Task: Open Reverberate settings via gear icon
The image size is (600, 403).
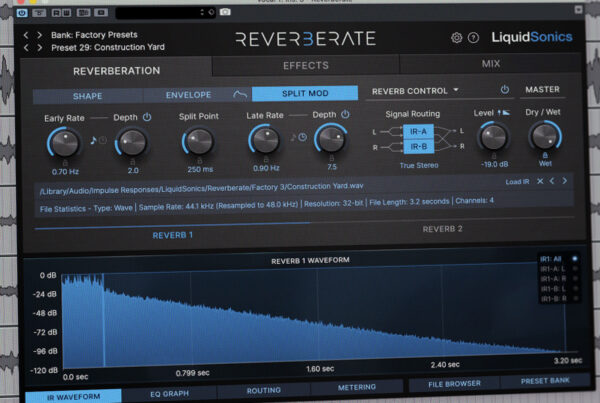Action: (x=456, y=38)
